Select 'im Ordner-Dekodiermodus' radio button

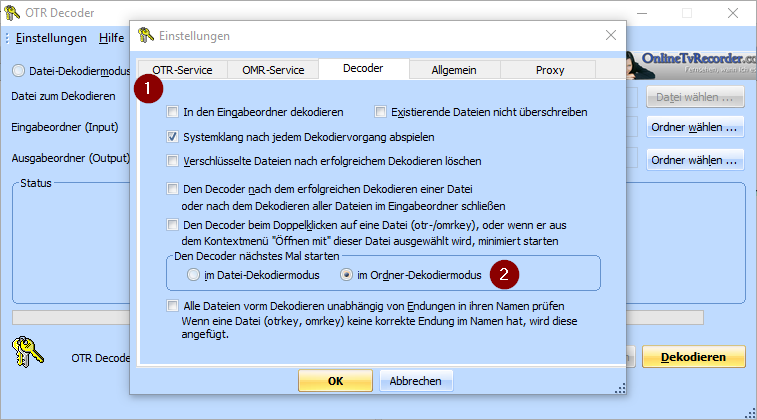(347, 274)
